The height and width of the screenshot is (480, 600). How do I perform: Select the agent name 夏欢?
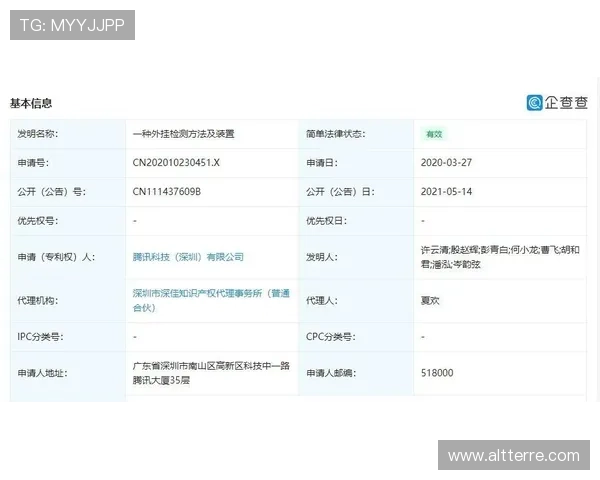(430, 300)
